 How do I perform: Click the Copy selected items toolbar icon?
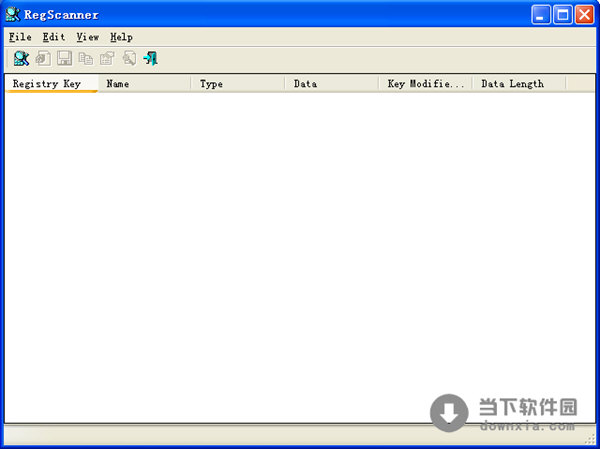(x=86, y=59)
